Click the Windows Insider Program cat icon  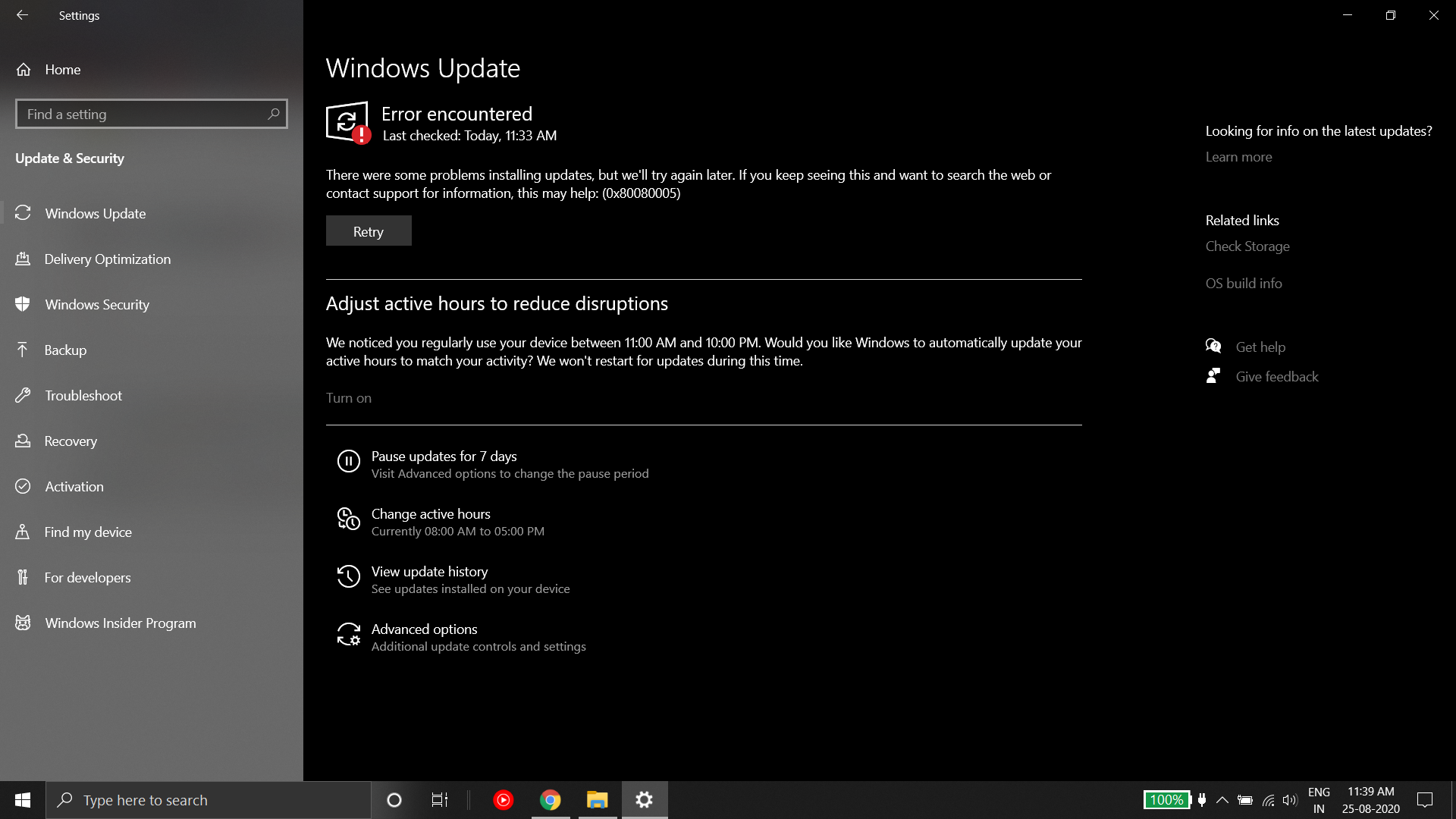23,623
